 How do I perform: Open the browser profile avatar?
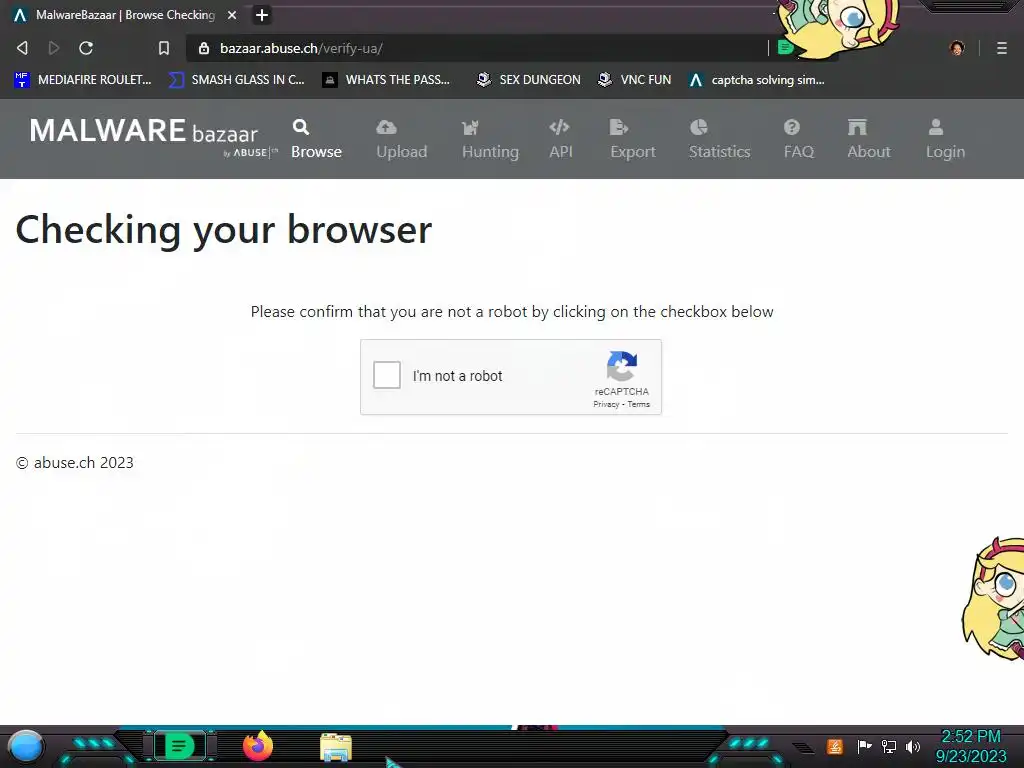coord(957,48)
